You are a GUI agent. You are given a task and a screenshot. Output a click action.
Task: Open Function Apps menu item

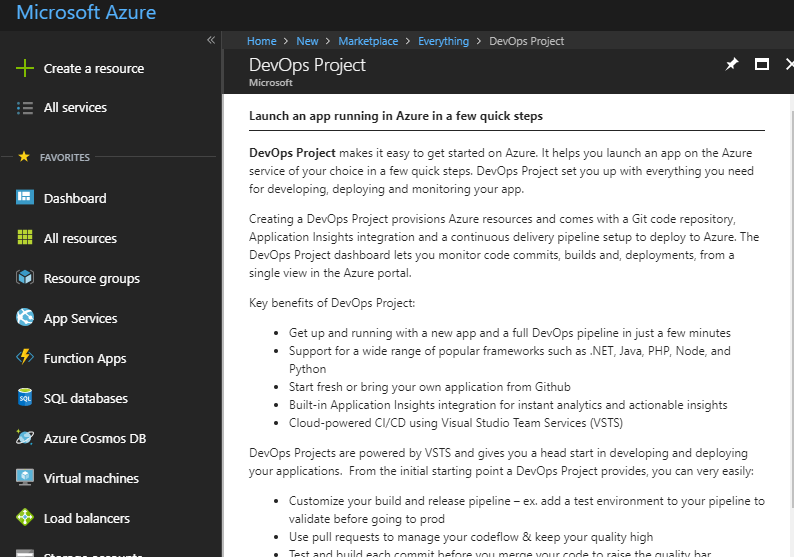[x=85, y=359]
